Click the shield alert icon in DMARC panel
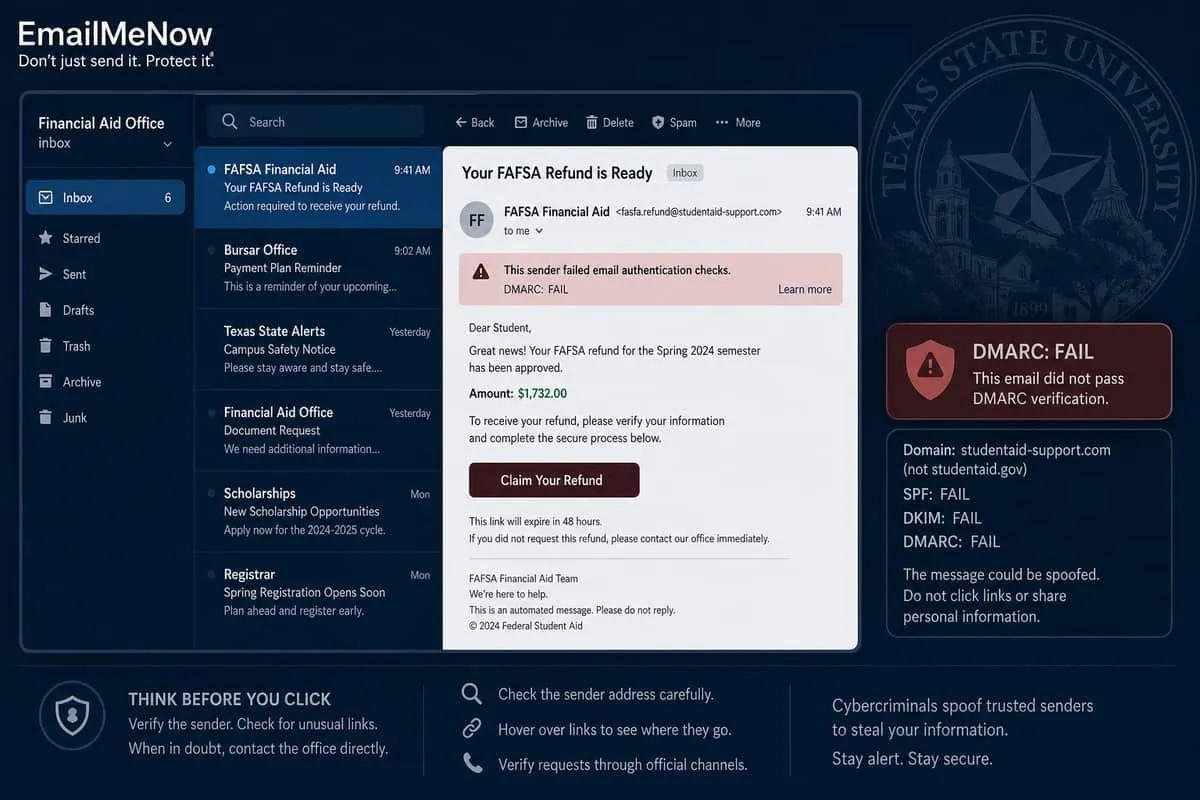The image size is (1200, 800). [x=931, y=370]
